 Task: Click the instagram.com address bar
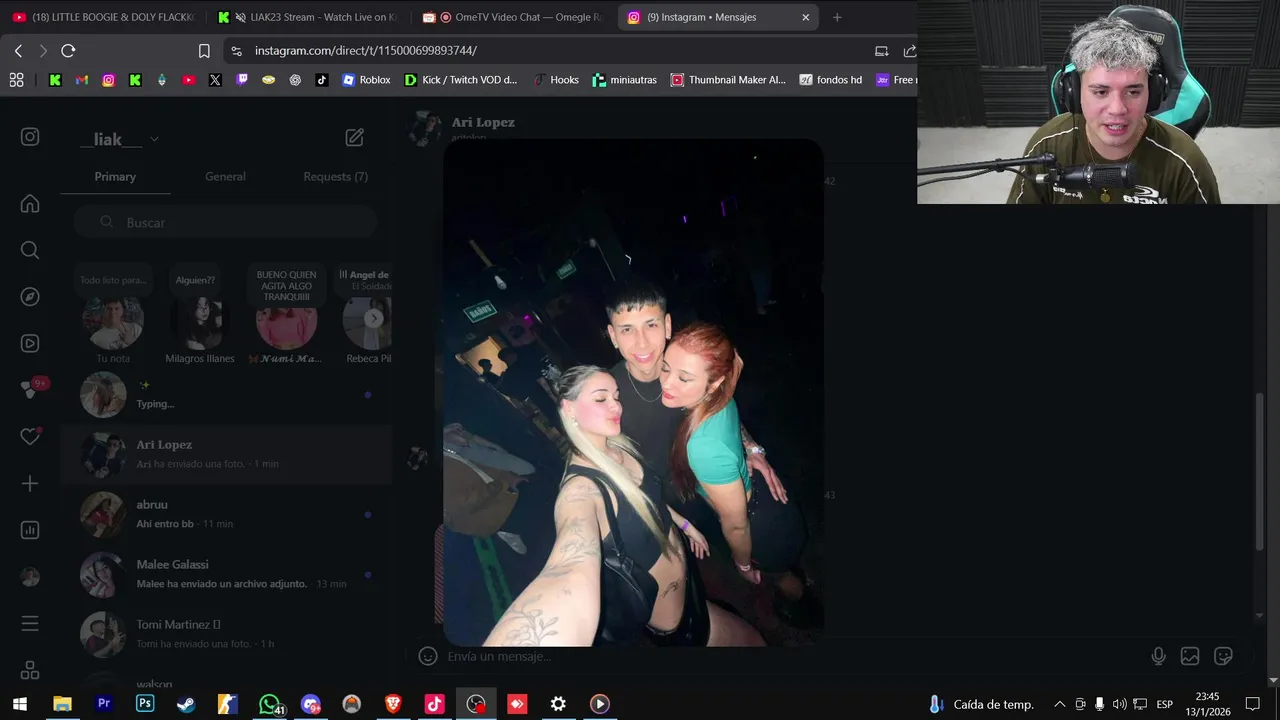pyautogui.click(x=550, y=50)
